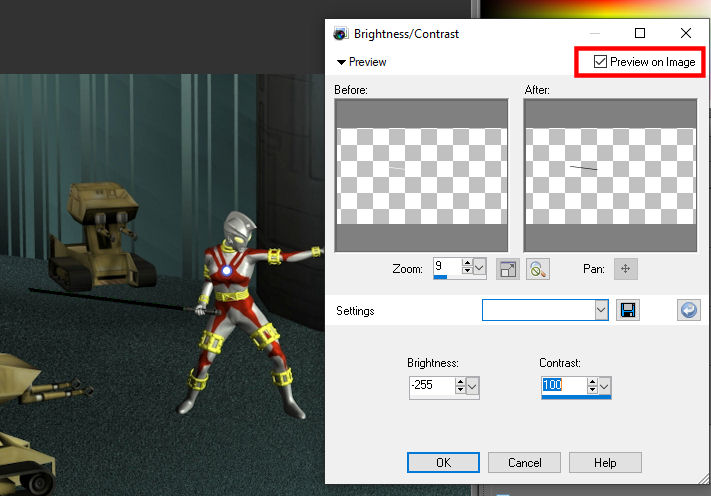Click the Help button
711x496 pixels.
(605, 462)
